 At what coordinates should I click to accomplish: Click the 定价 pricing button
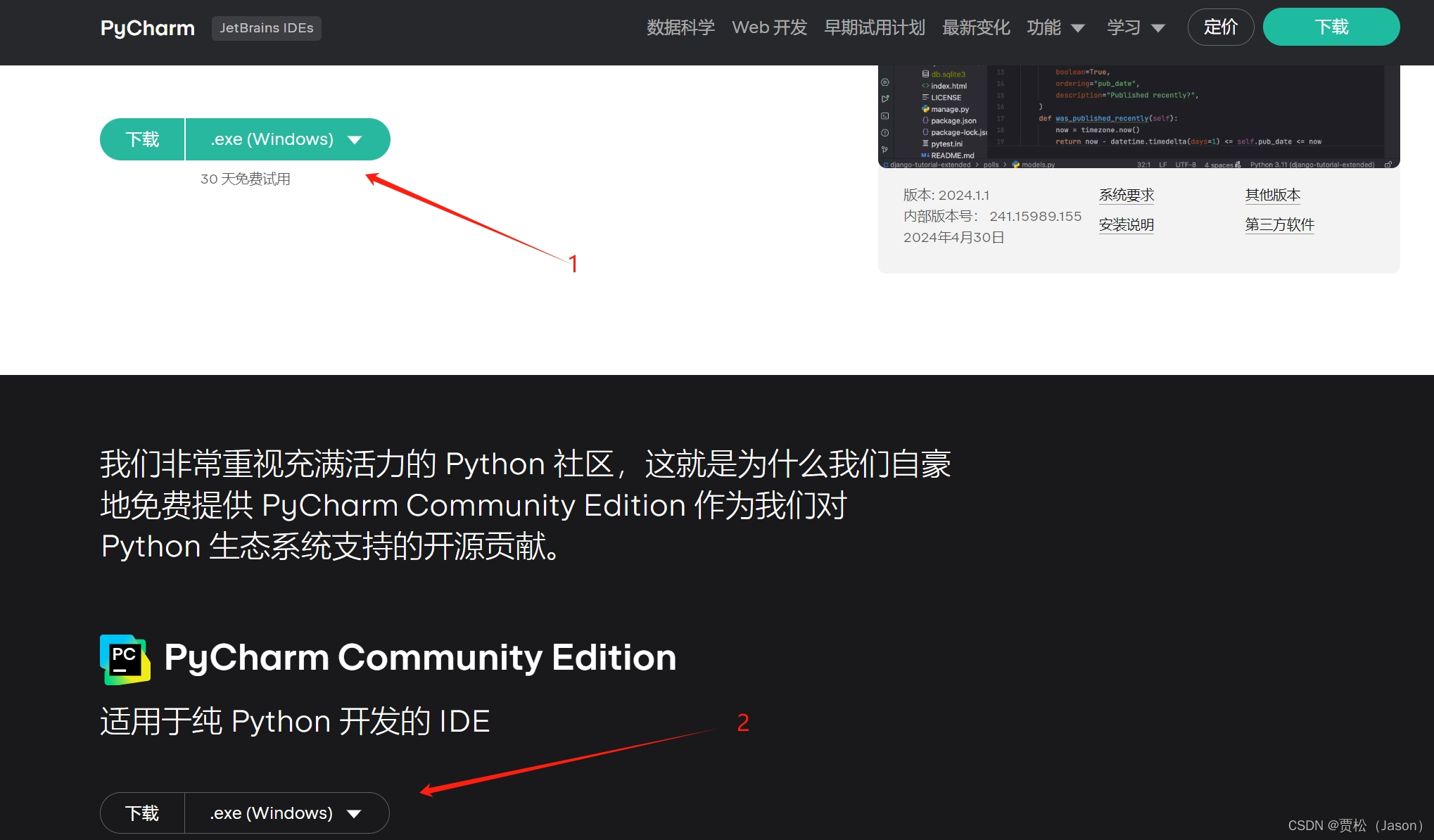coord(1220,27)
